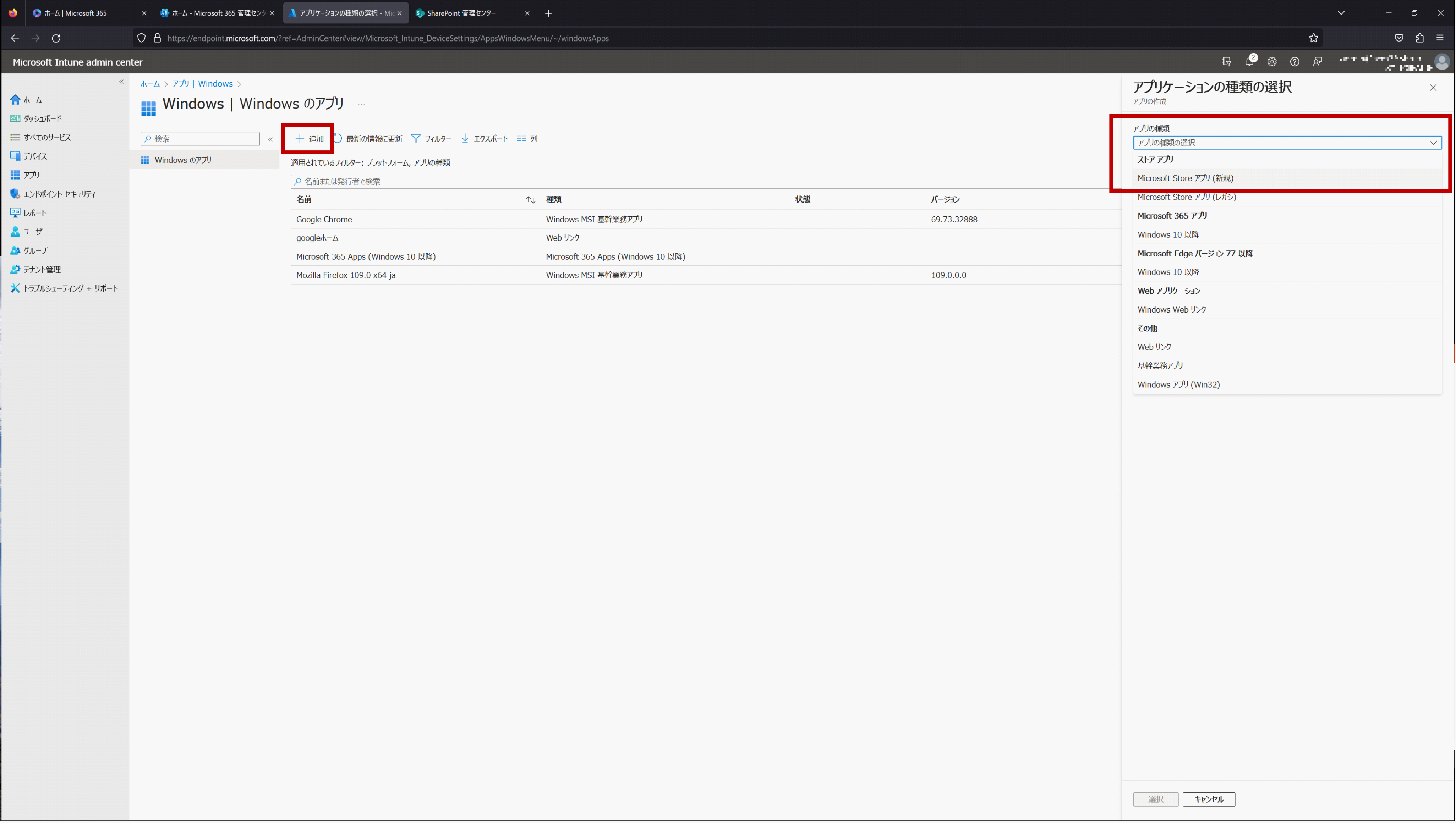Click the 種類 column header
Image resolution: width=1456 pixels, height=823 pixels.
pos(554,199)
